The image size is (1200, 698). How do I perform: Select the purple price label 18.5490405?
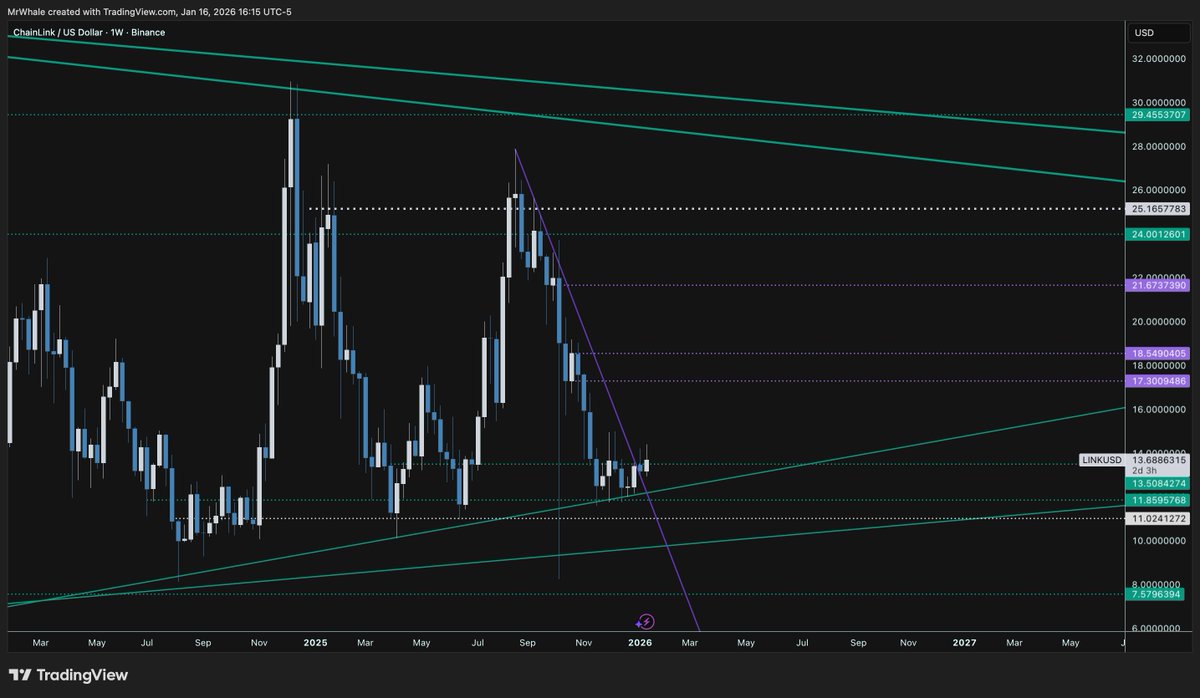(1160, 353)
